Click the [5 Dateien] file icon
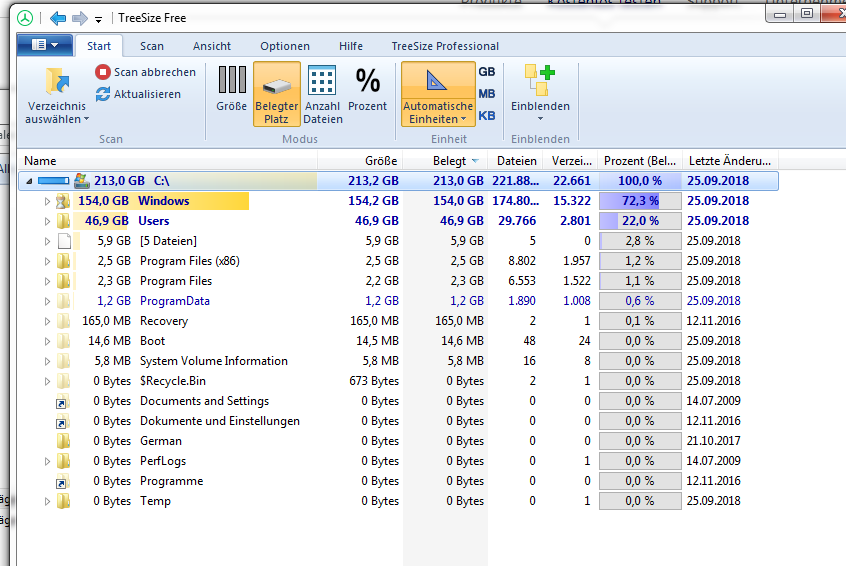Image resolution: width=846 pixels, height=566 pixels. click(64, 241)
